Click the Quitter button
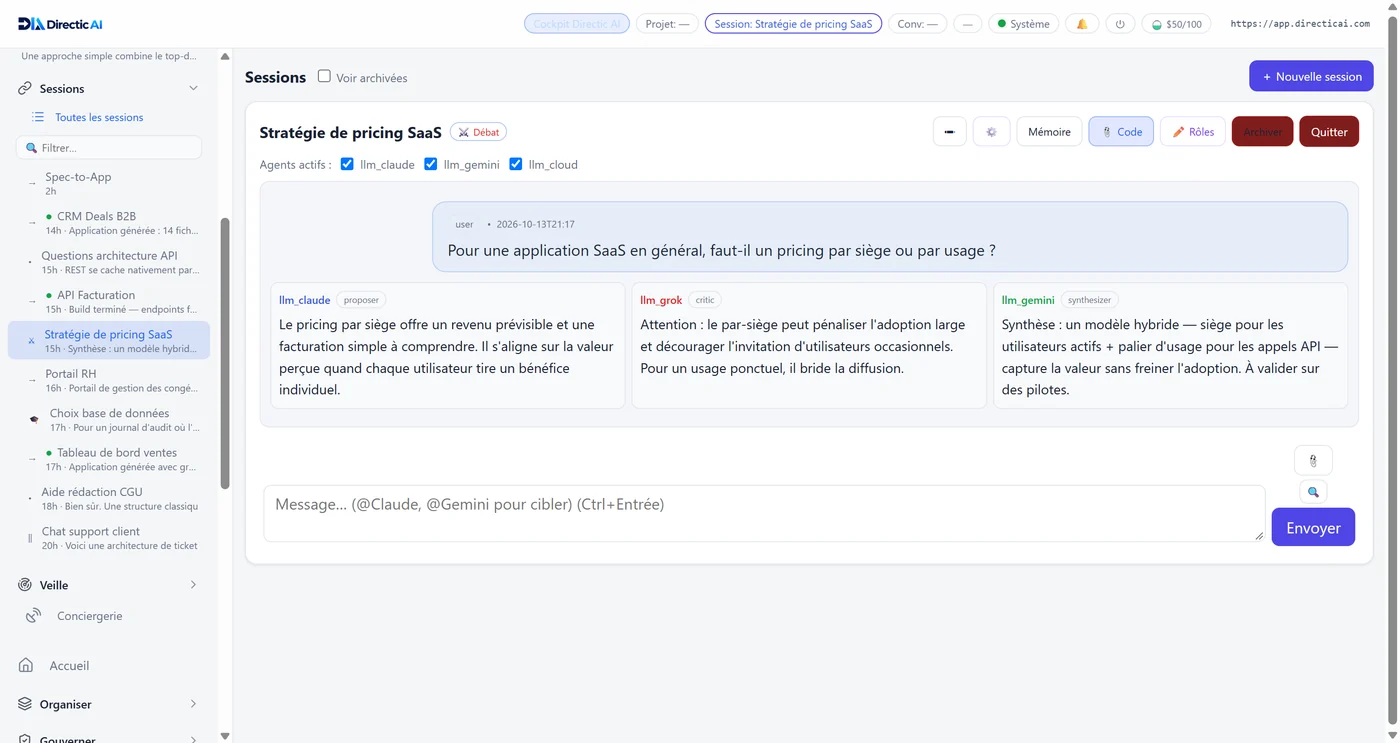Viewport: 1400px width, 743px height. [1329, 132]
